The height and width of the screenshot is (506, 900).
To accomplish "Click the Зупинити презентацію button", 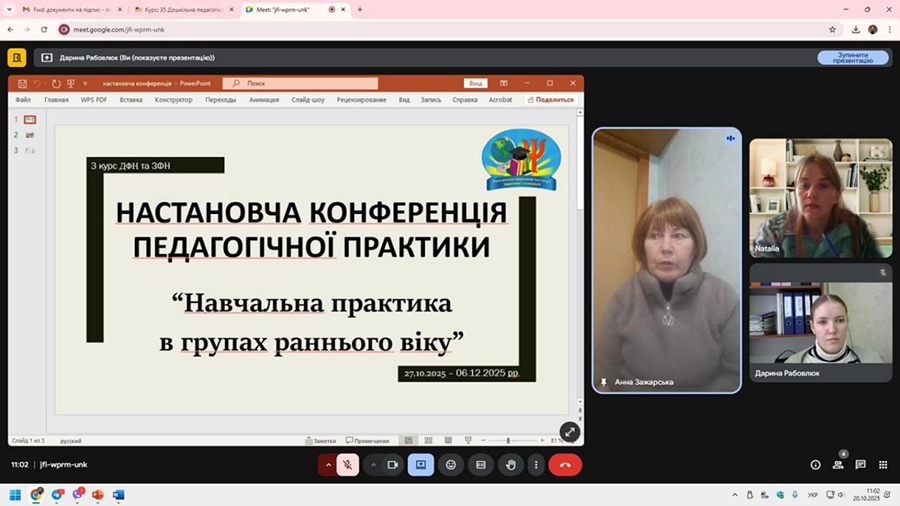I will pos(853,58).
